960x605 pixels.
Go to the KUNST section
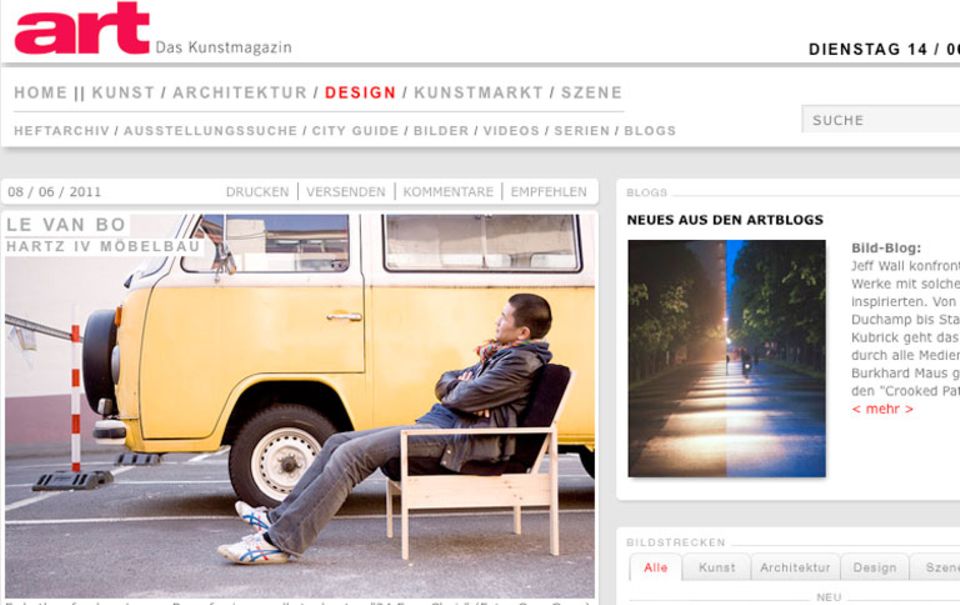pos(123,92)
